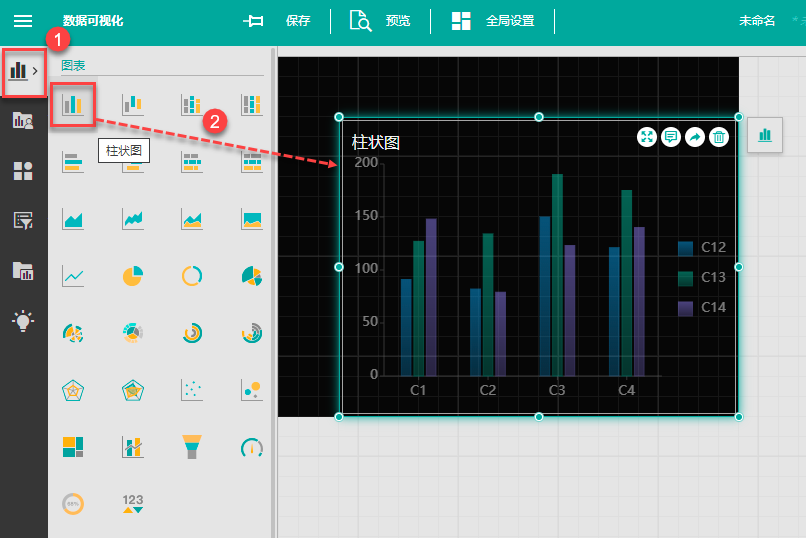Select the radial bar icon with gray arcs
806x538 pixels.
tap(252, 333)
